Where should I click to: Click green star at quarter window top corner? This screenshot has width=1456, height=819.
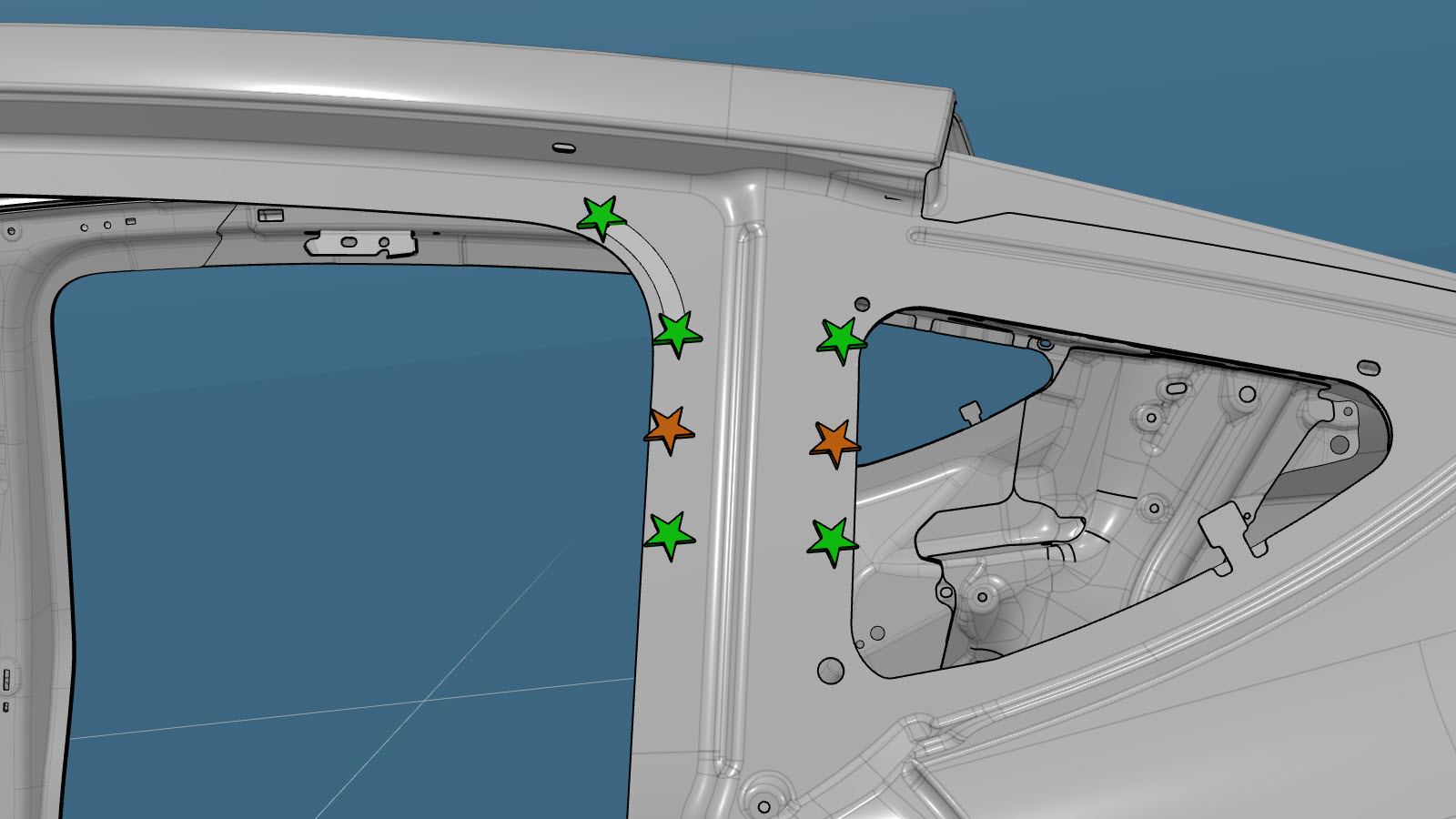(x=841, y=339)
